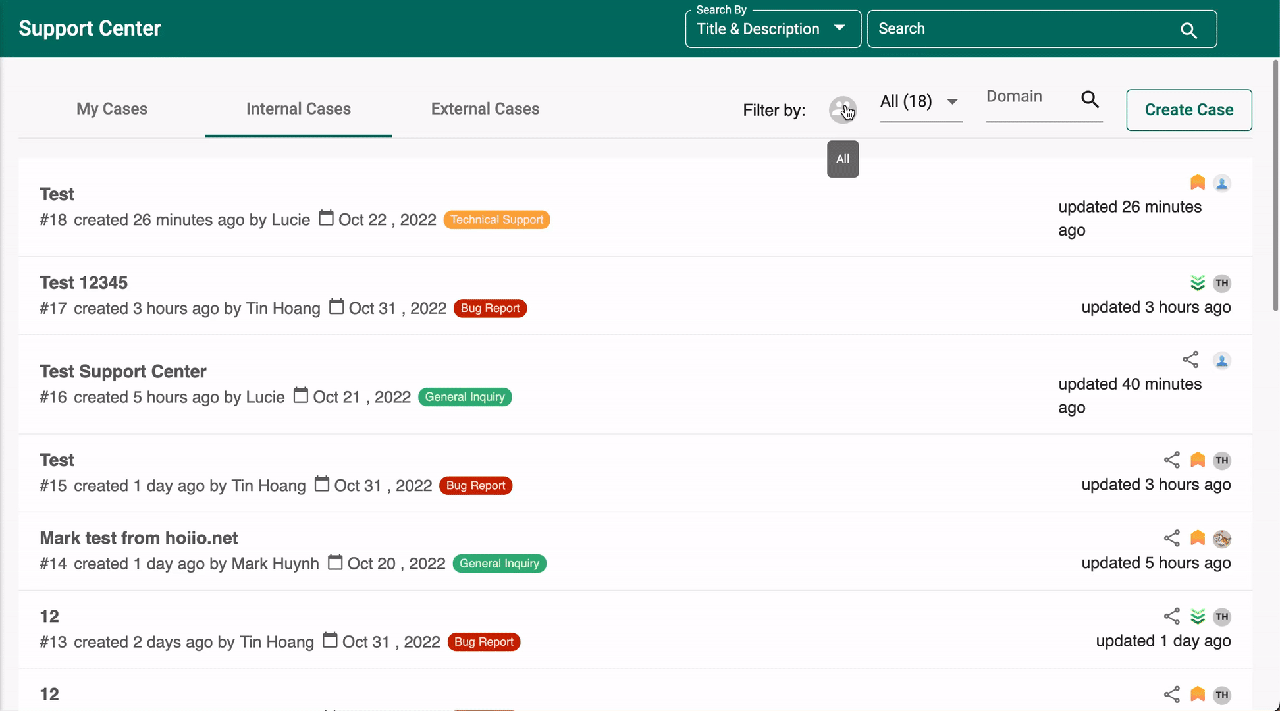Open the Search By Title & Description dropdown
Viewport: 1280px width, 711px height.
point(773,29)
